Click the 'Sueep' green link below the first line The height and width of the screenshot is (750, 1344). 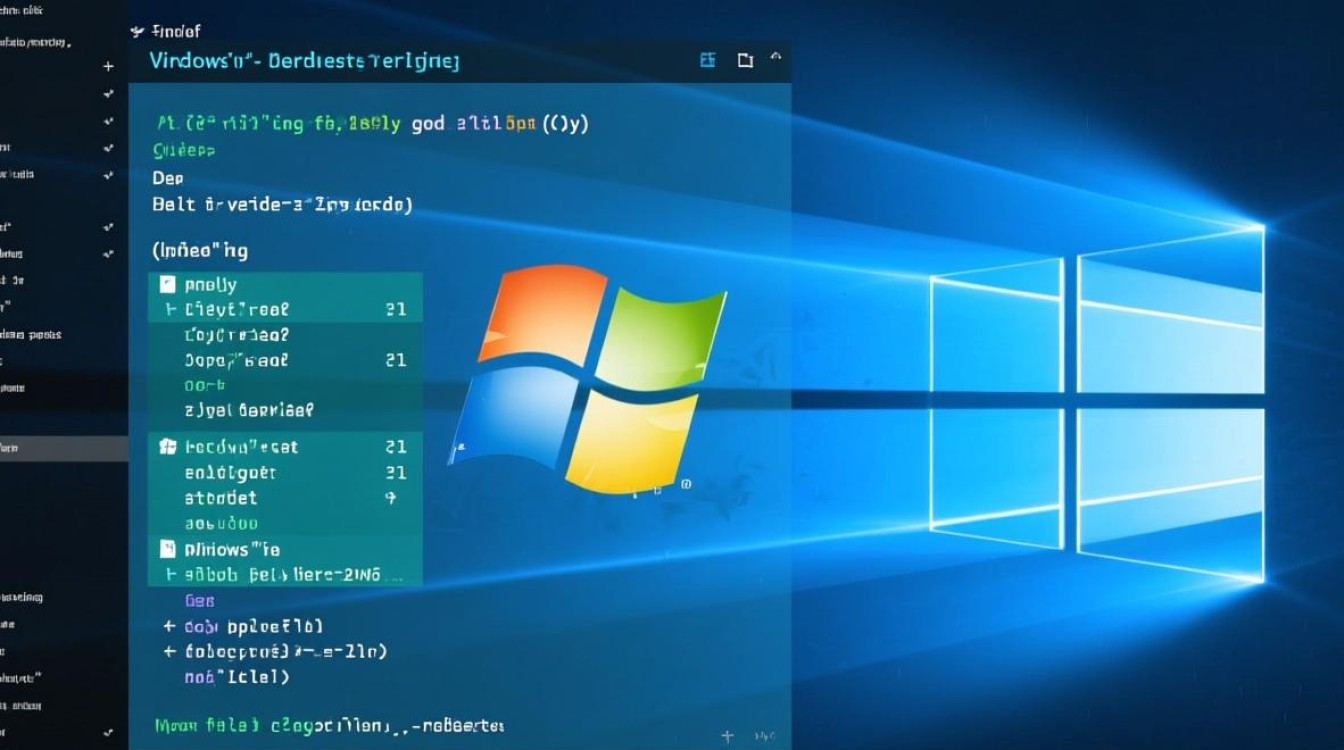[x=185, y=150]
